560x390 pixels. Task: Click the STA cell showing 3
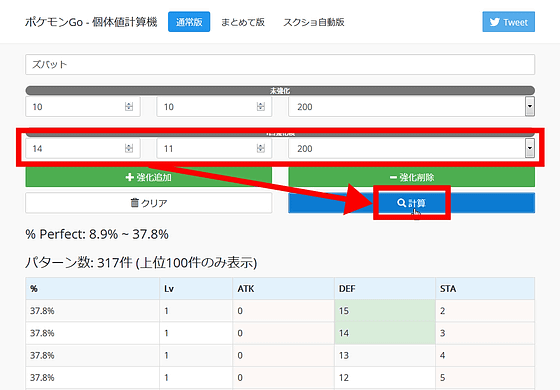point(485,333)
